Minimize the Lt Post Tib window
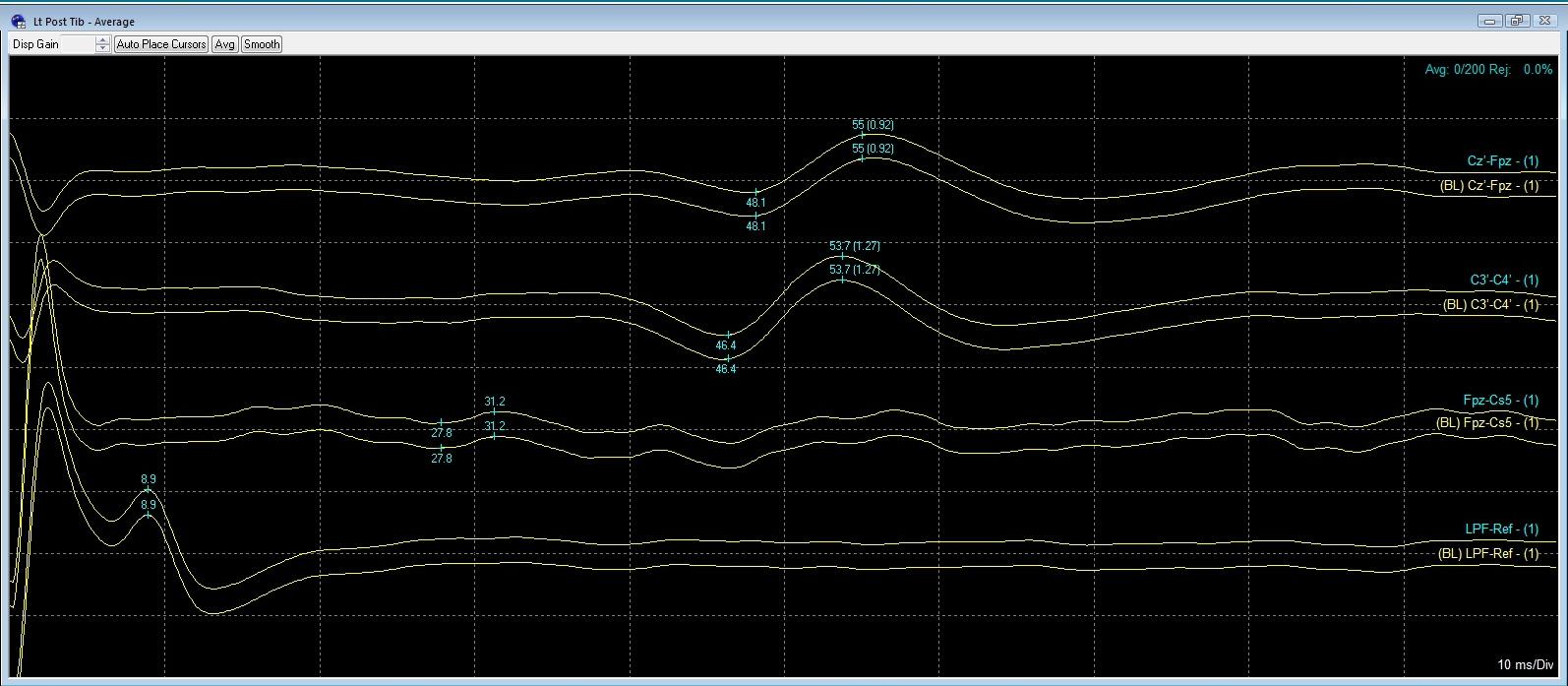 [1492, 21]
